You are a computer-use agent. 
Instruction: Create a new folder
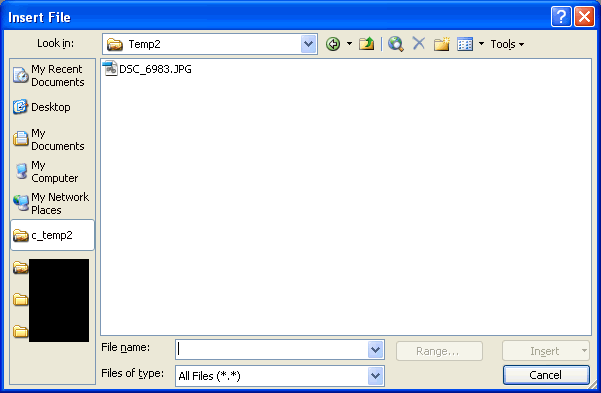[x=442, y=44]
